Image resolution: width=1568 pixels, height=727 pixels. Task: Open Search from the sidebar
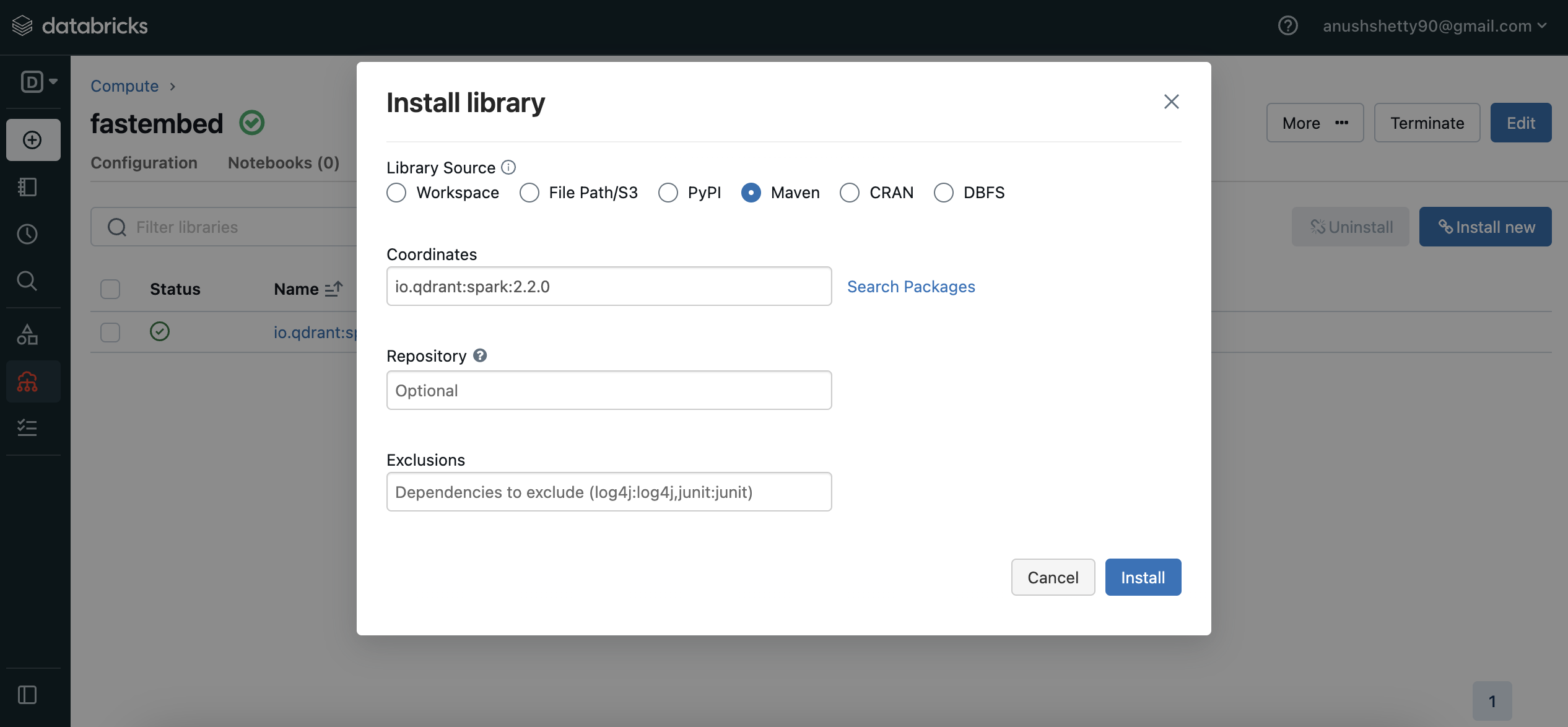[27, 281]
